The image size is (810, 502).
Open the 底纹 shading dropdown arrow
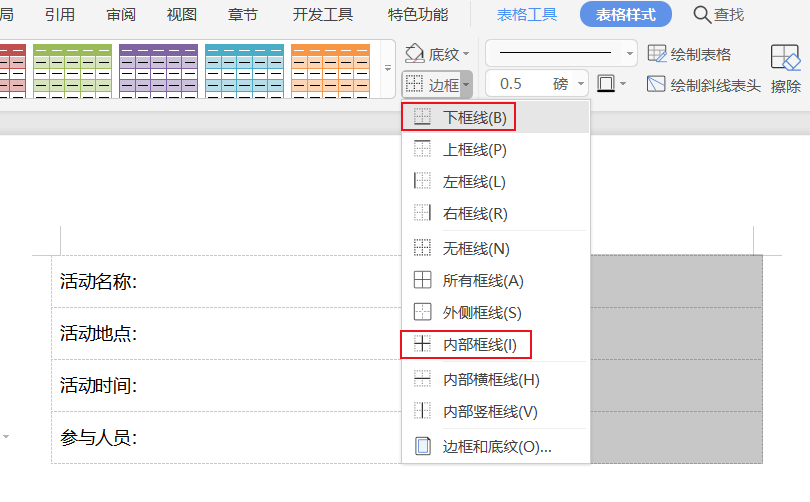[466, 54]
